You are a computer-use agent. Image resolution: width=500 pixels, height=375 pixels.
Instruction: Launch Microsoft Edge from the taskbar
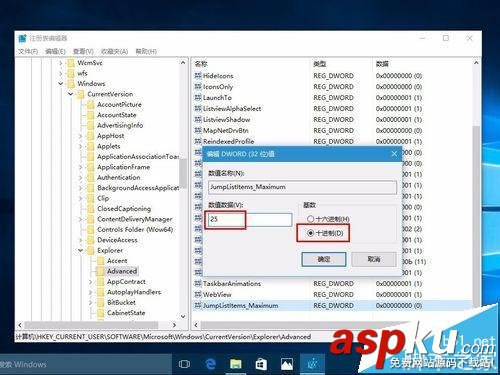[210, 364]
